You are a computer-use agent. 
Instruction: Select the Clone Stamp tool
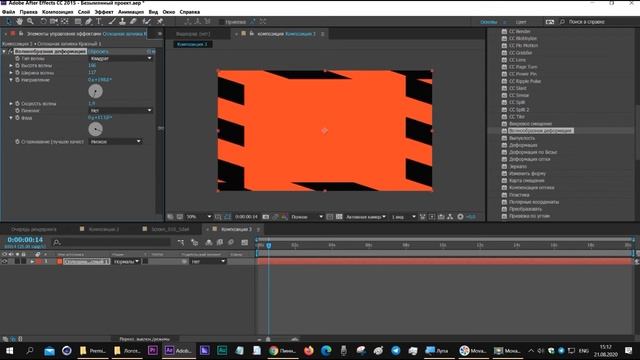[x=122, y=22]
